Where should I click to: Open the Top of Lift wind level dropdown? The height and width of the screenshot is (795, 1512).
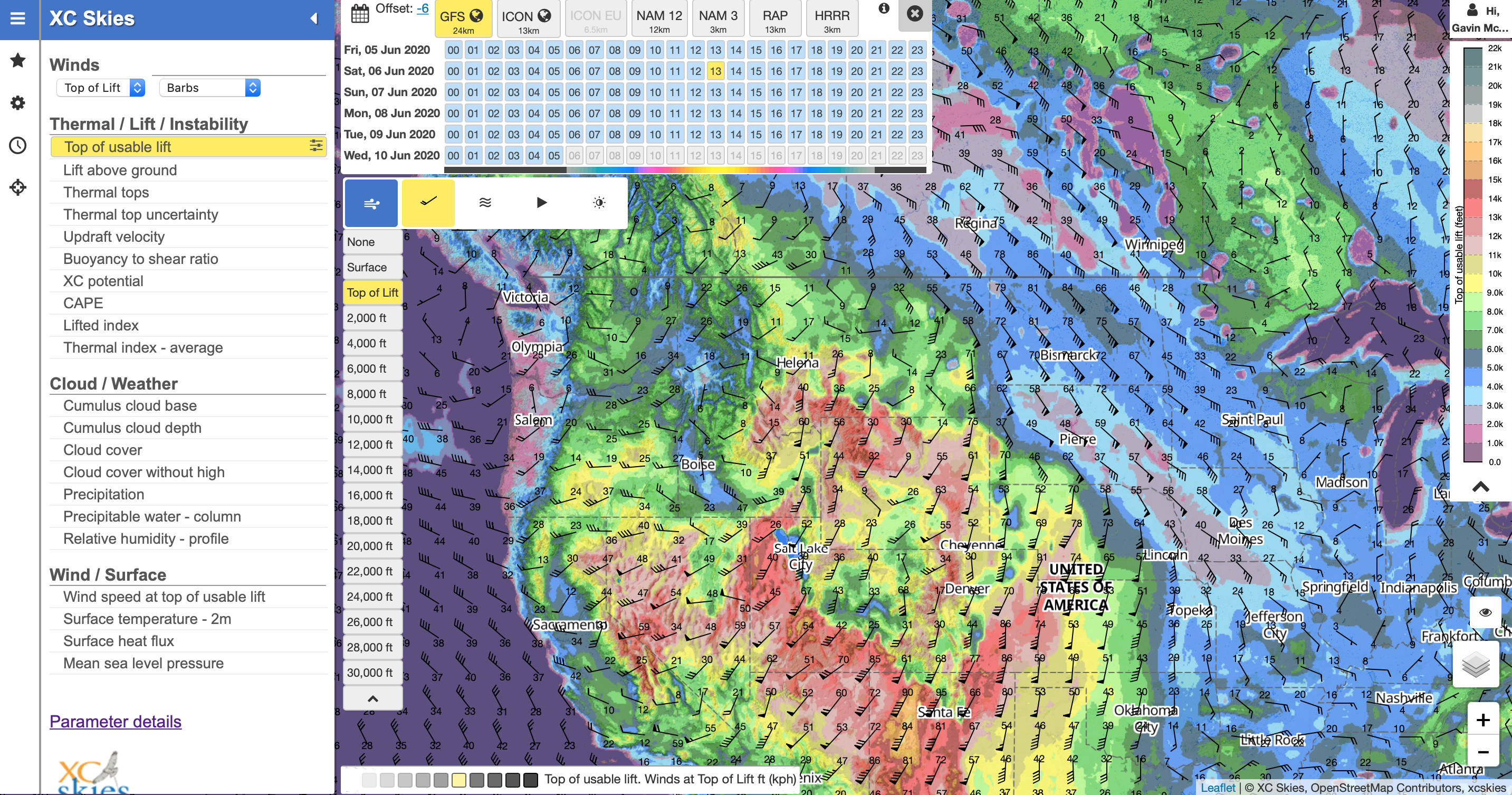[x=100, y=88]
